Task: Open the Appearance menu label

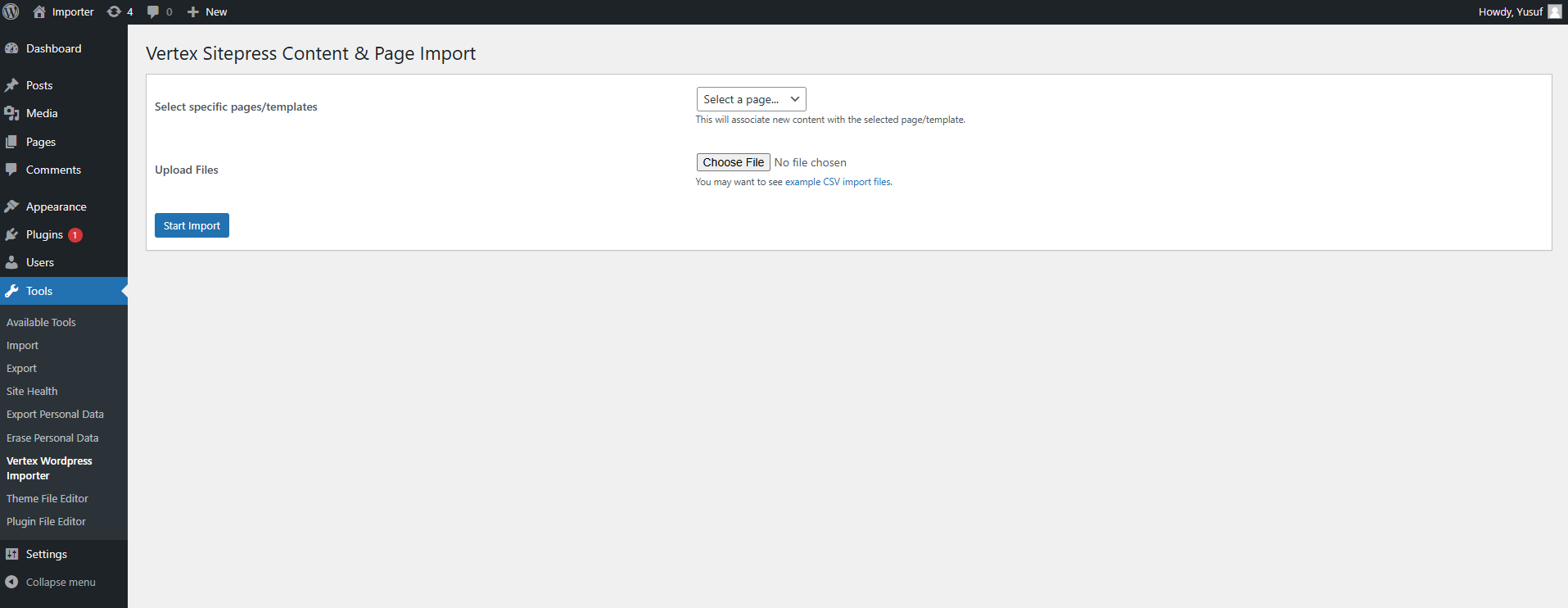Action: pos(56,206)
